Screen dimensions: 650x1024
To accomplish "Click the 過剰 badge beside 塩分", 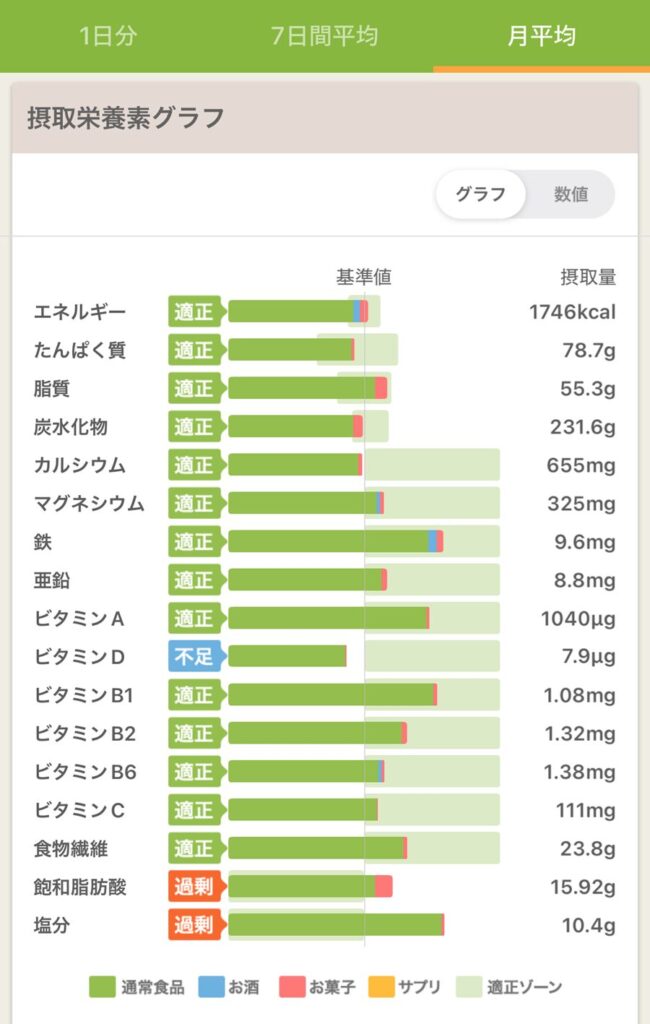I will point(195,925).
